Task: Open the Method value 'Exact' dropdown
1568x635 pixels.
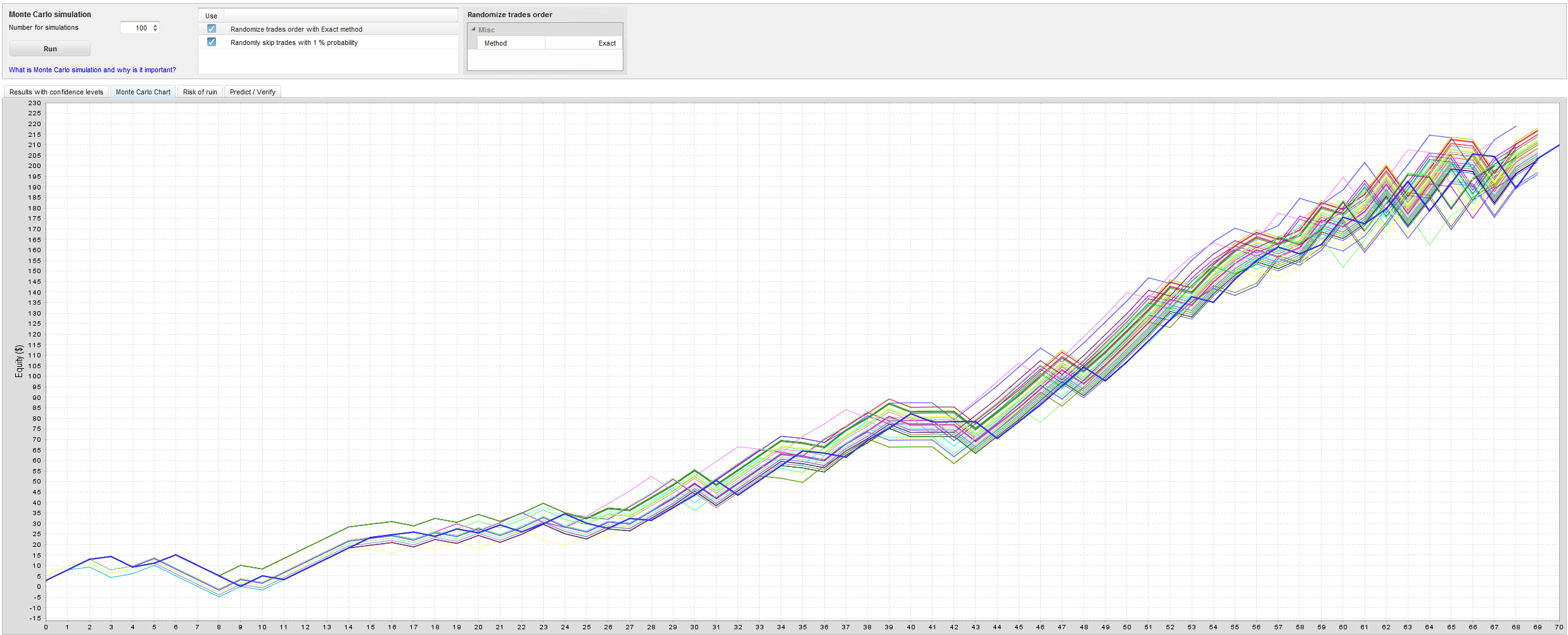Action: (583, 43)
